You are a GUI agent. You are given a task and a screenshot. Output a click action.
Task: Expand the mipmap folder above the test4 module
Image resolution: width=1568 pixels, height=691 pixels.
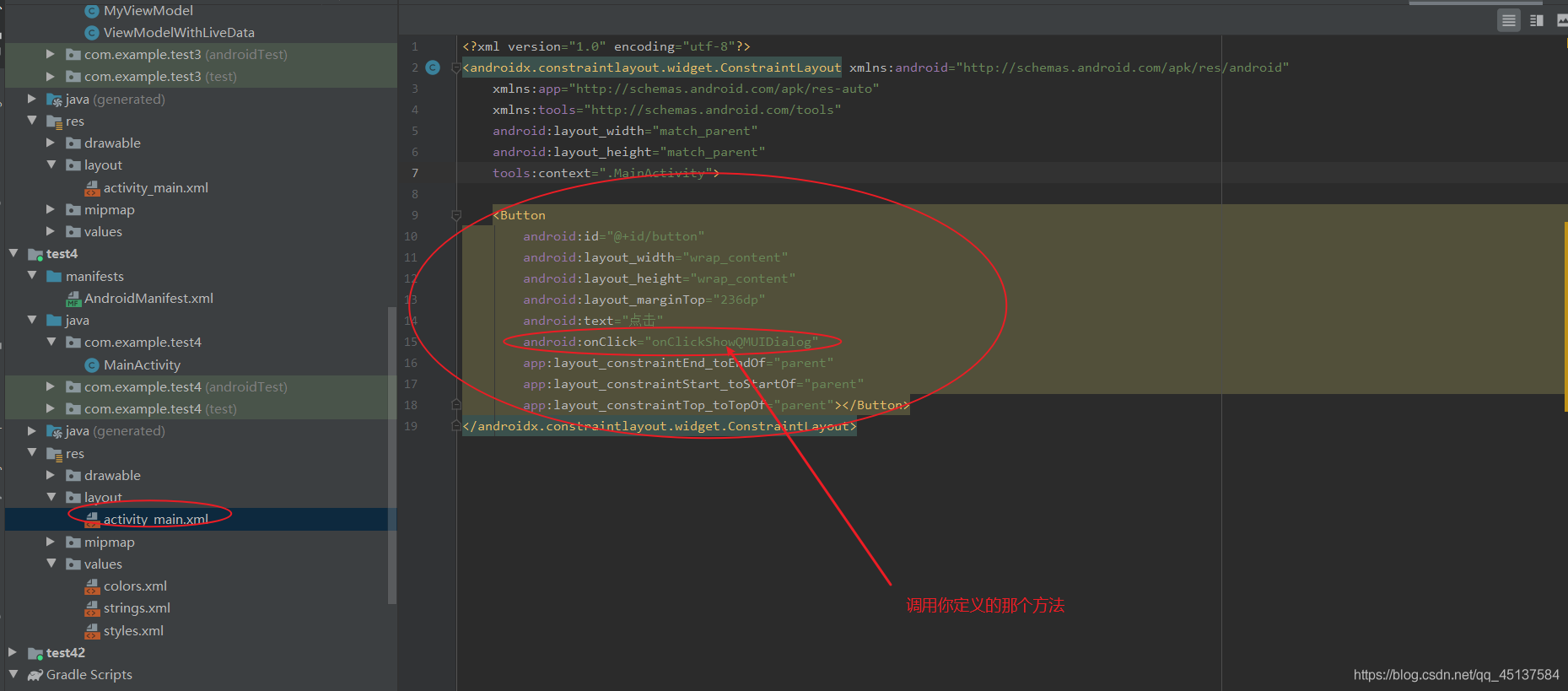point(50,209)
